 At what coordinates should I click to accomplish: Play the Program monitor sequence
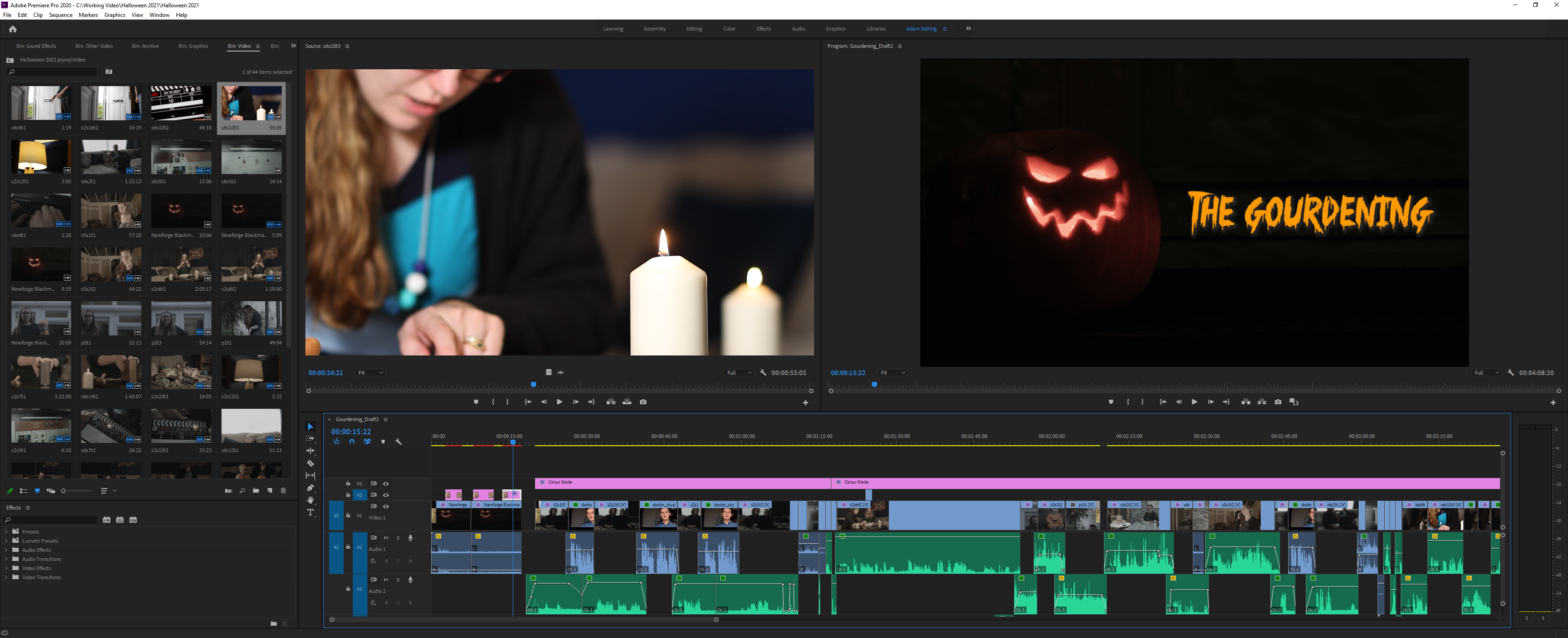(1194, 402)
